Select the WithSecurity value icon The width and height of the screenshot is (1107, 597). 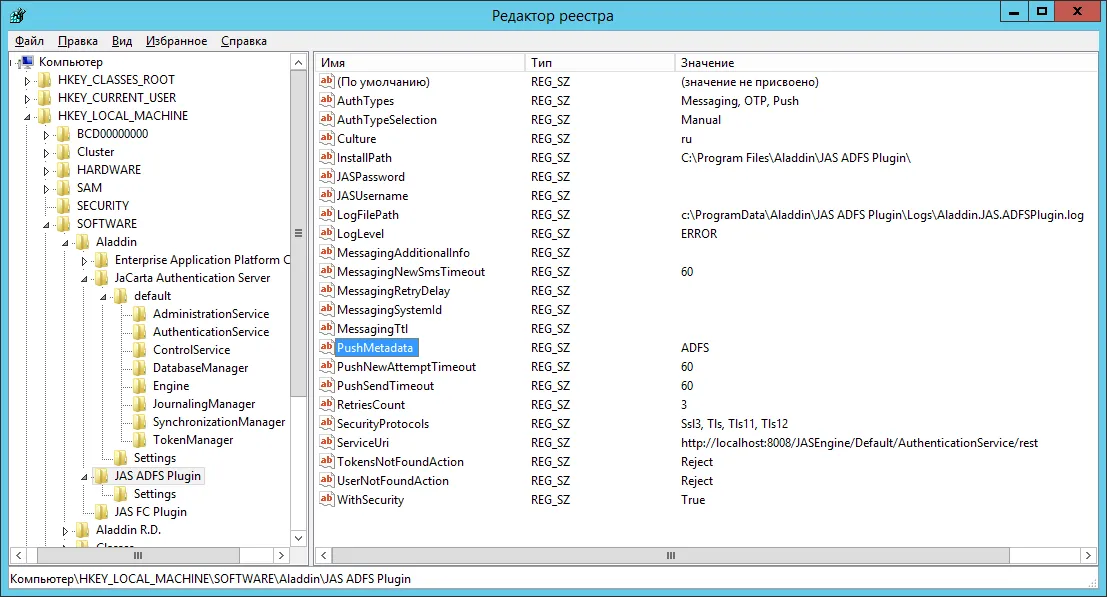pos(326,499)
